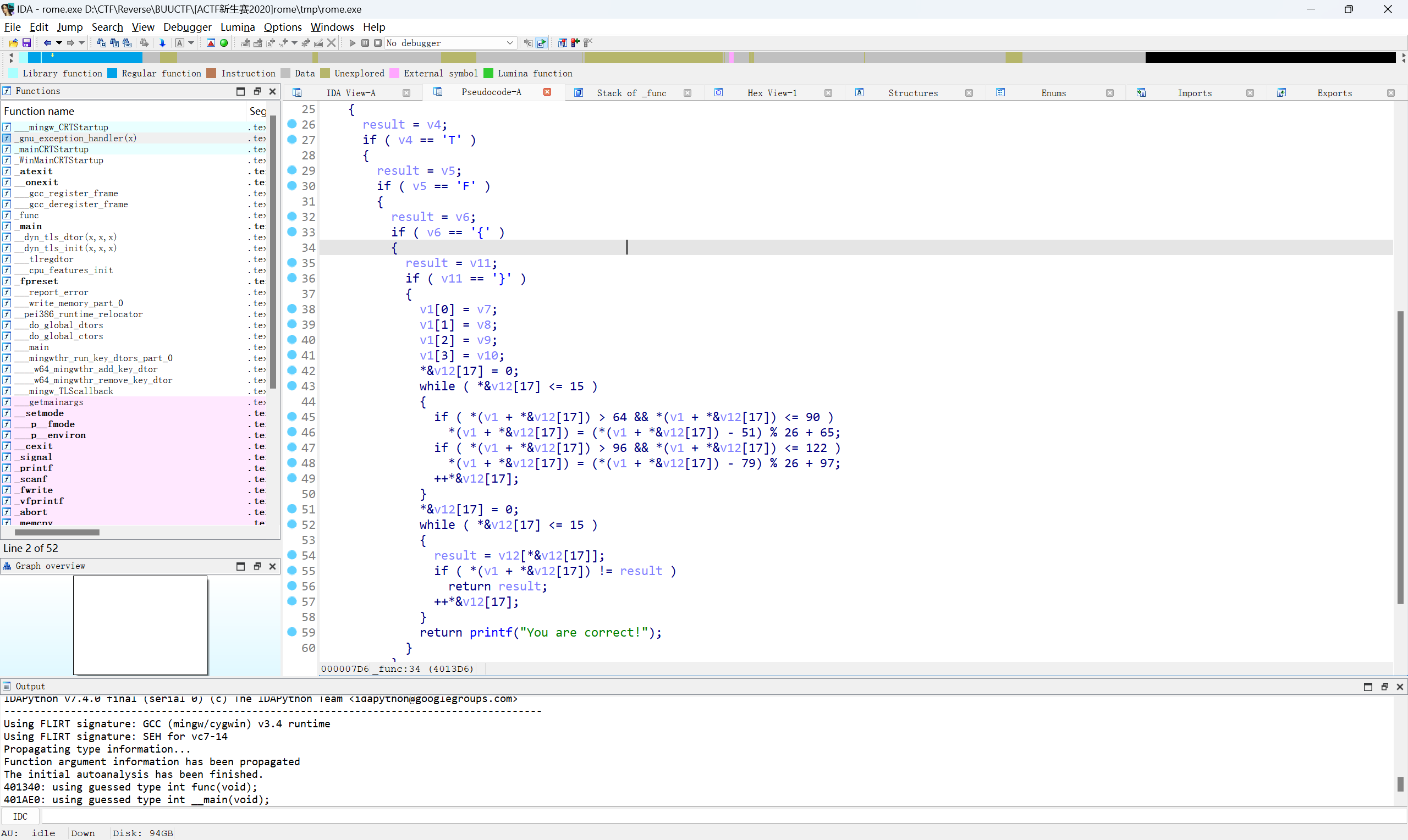Close Pseudocode-A tab red X
Viewport: 1408px width, 840px height.
point(547,92)
